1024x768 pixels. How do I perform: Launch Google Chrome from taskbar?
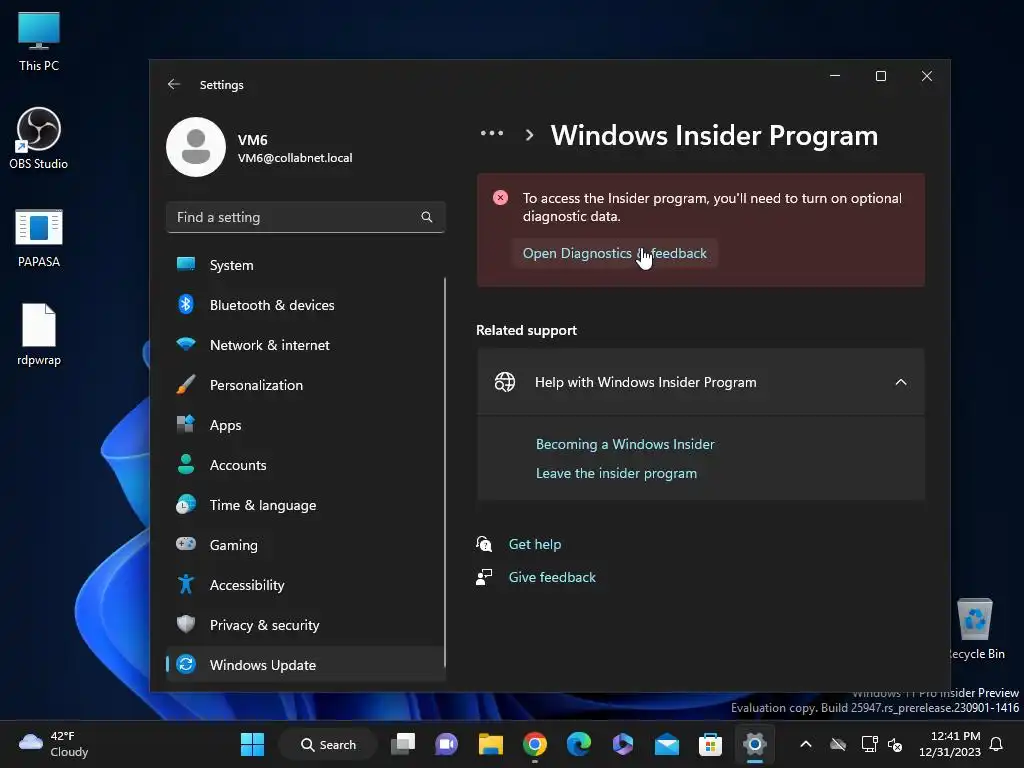click(534, 744)
